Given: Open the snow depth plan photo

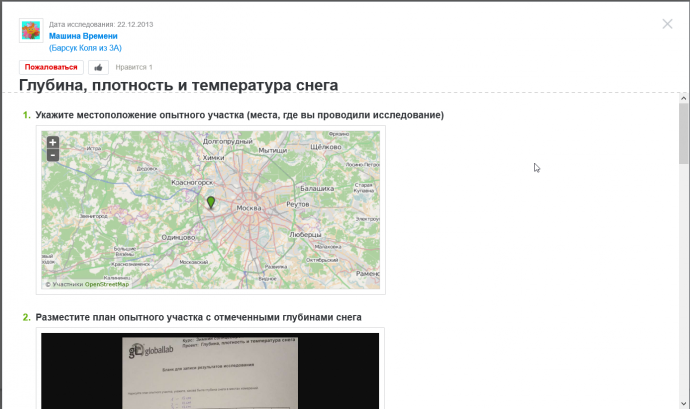Looking at the screenshot, I should tap(210, 371).
